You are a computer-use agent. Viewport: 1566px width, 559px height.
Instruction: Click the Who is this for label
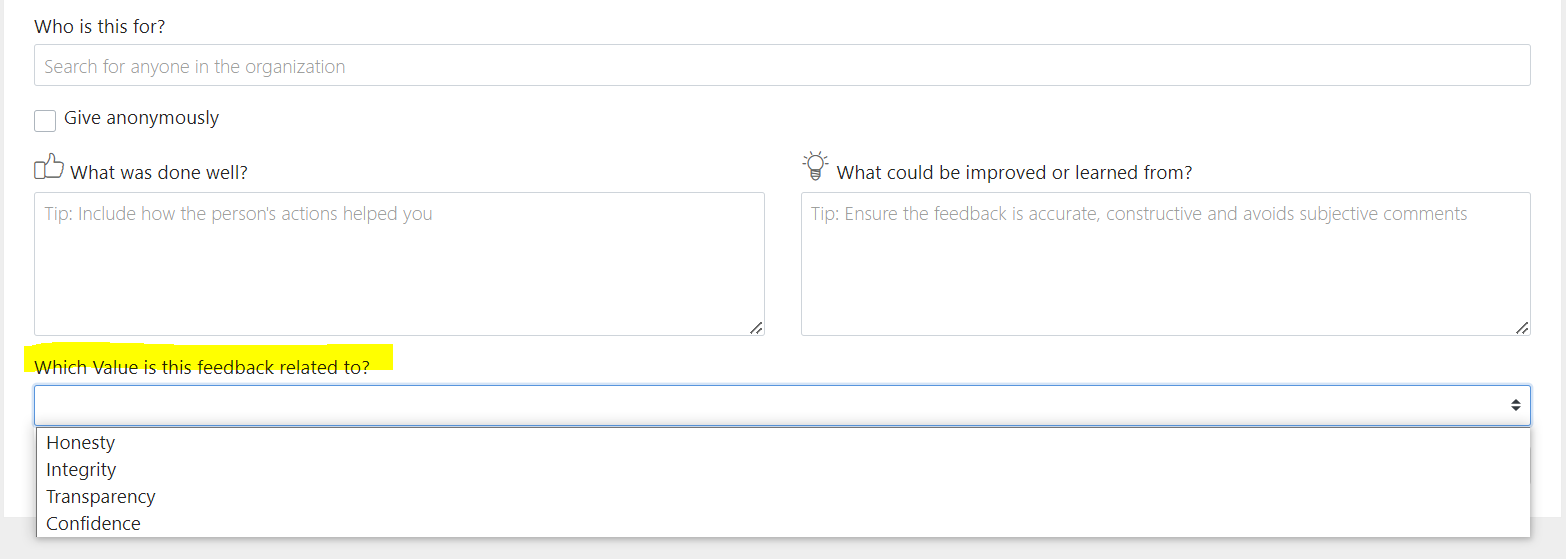coord(100,27)
